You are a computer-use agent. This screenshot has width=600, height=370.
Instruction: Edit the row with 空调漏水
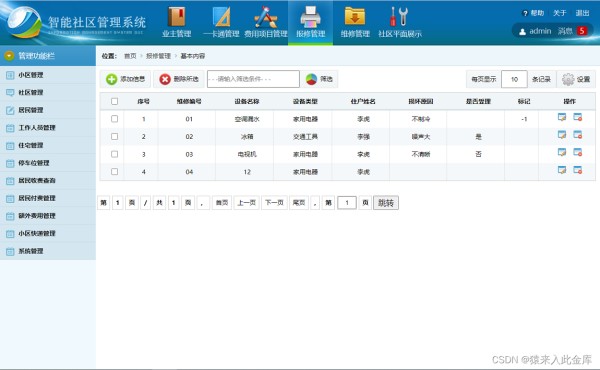tap(562, 117)
